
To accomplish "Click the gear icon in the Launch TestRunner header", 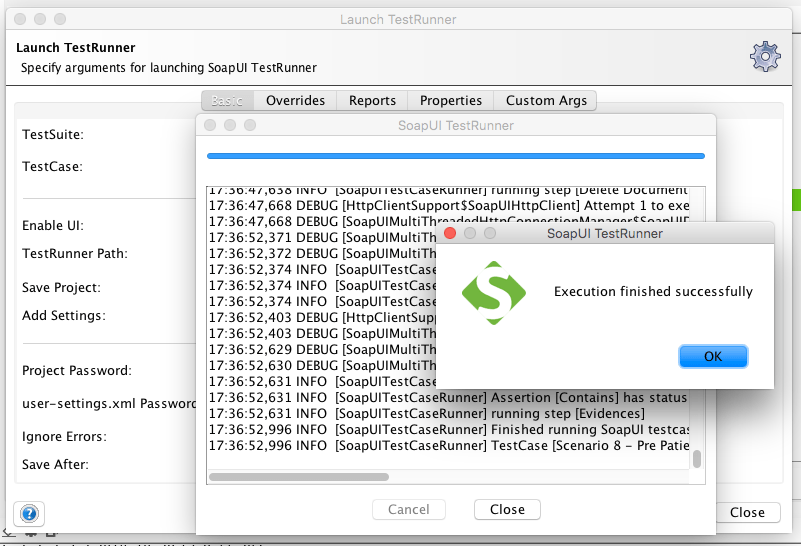I will click(x=765, y=57).
